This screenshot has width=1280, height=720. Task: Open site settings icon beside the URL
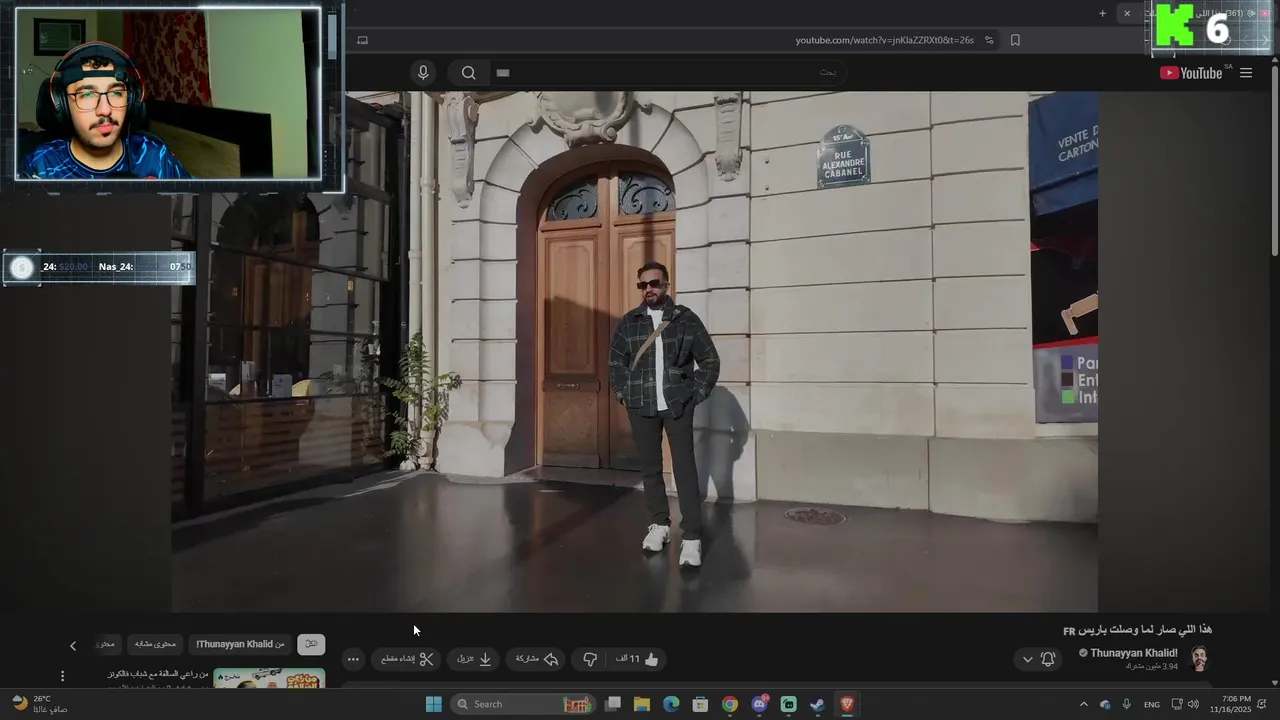click(989, 40)
